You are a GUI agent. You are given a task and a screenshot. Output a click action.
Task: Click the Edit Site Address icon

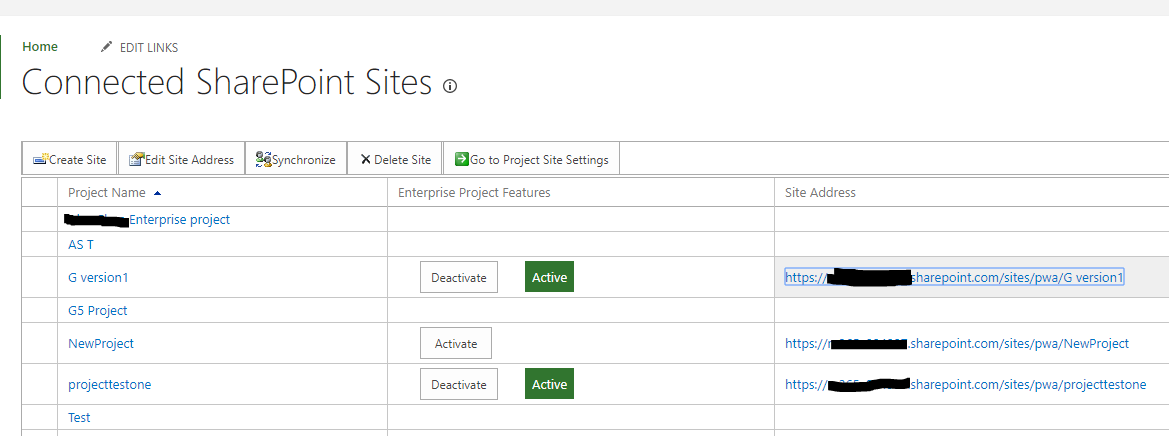(x=136, y=159)
